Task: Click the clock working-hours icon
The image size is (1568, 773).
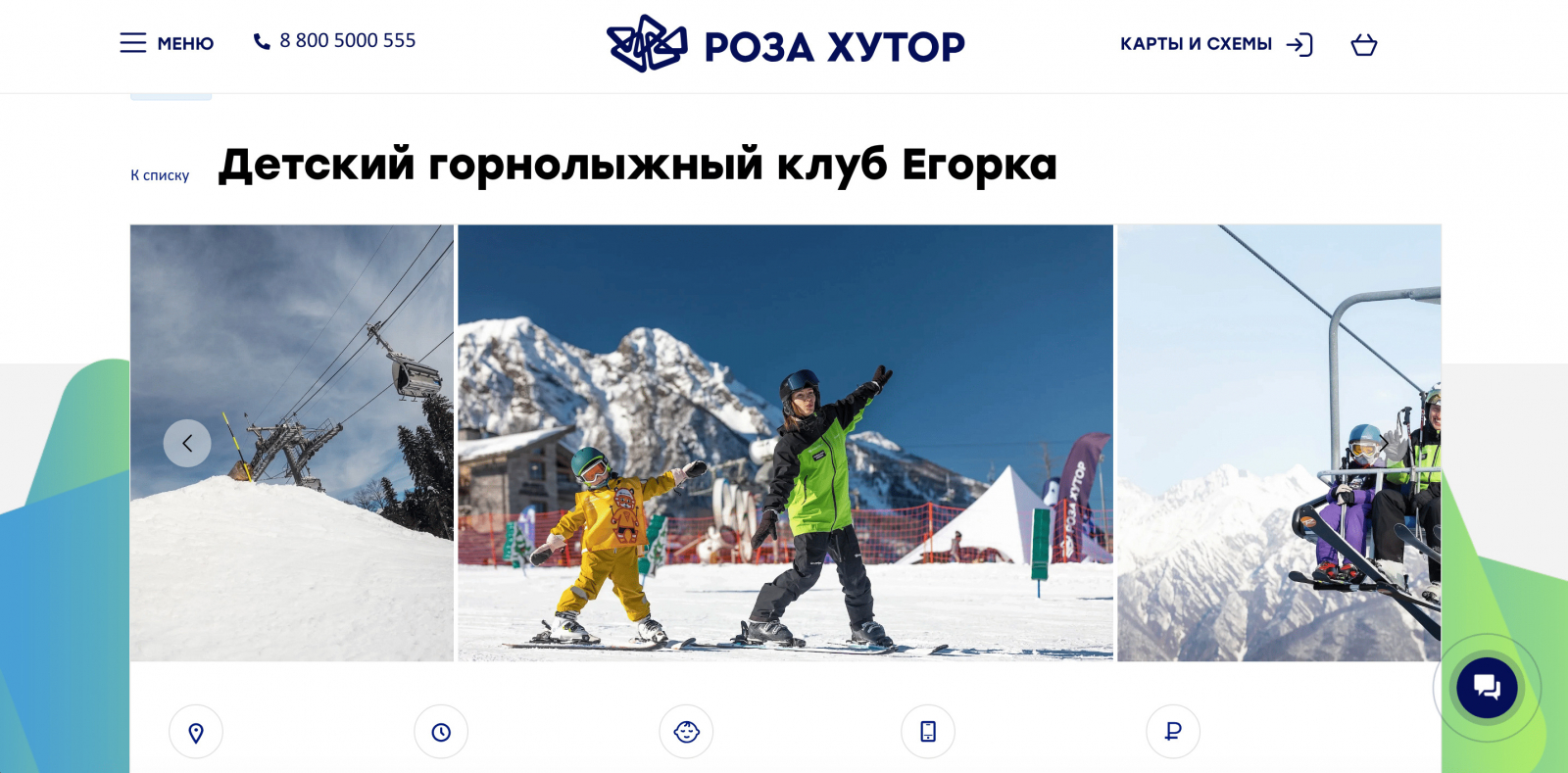Action: pos(441,732)
